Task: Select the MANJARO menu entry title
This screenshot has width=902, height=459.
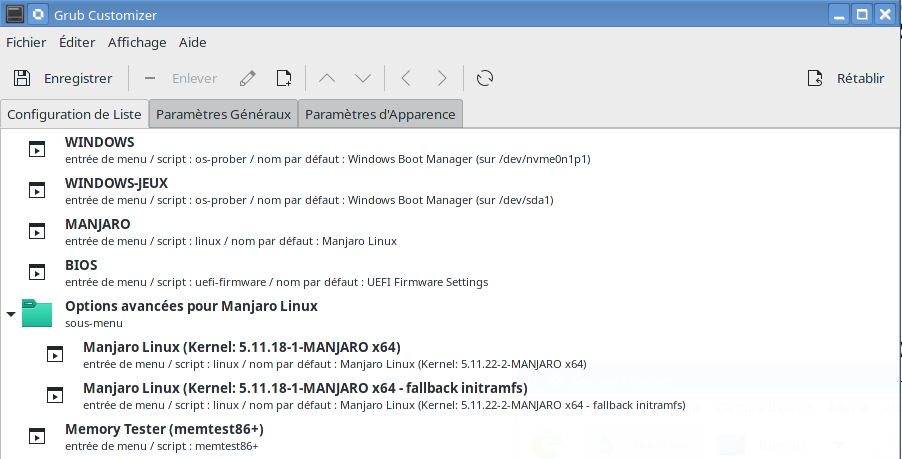Action: (98, 224)
